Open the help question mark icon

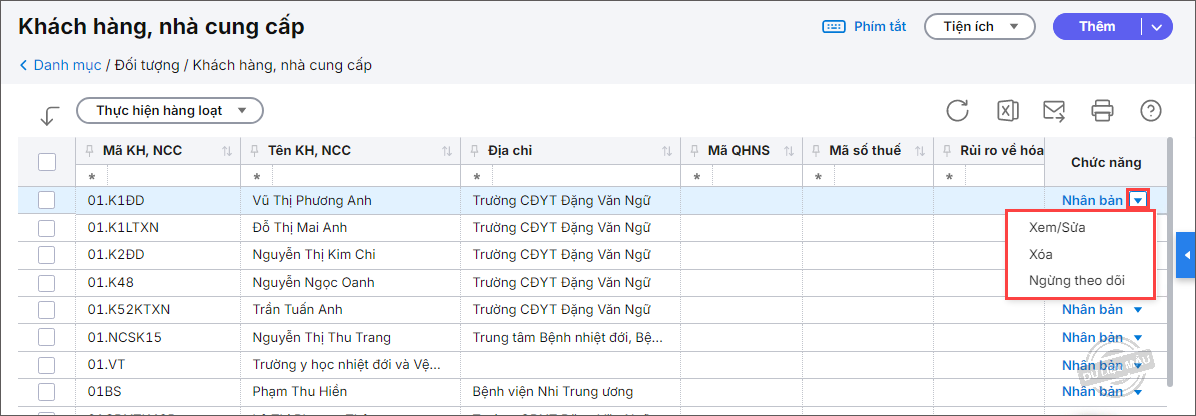coord(1151,110)
